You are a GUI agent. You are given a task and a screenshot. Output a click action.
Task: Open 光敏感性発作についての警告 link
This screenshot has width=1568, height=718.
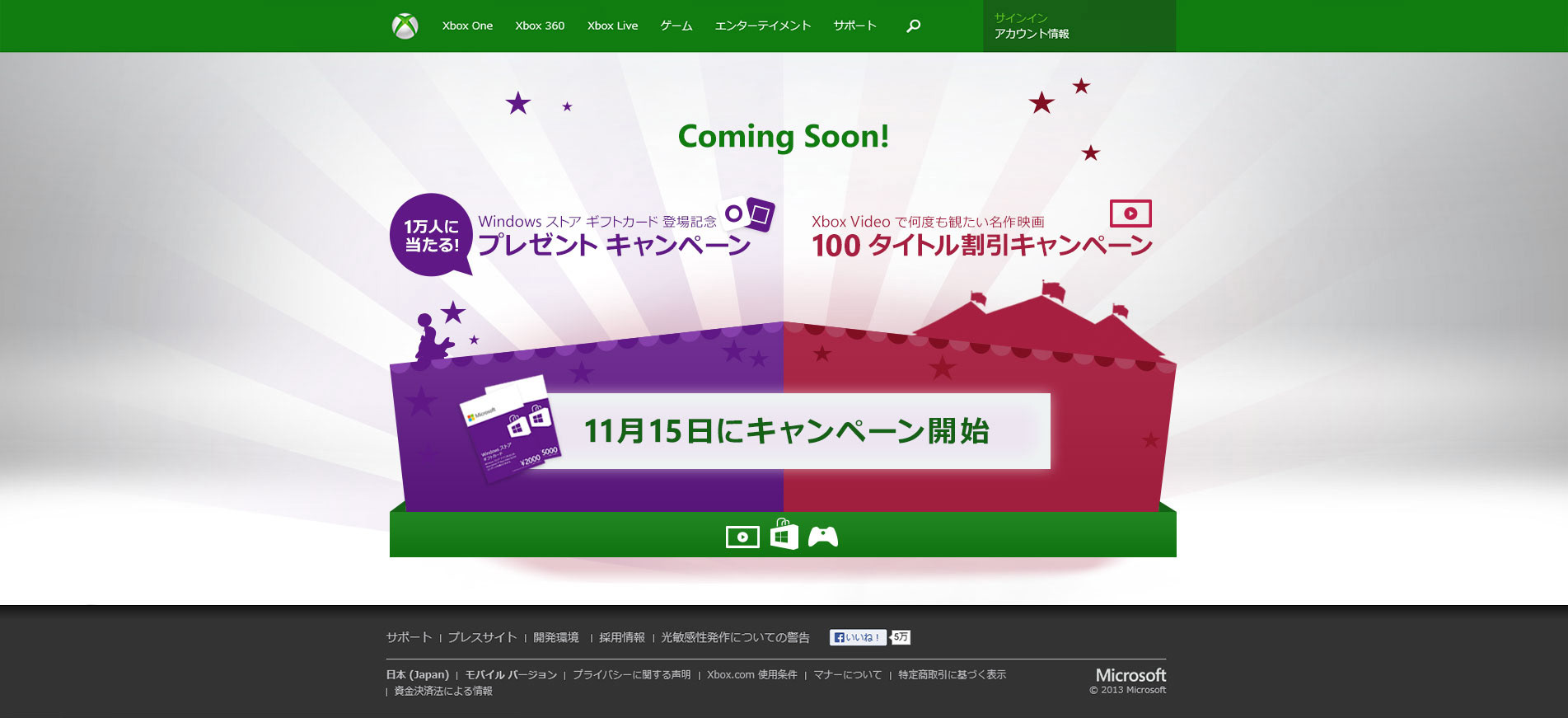pyautogui.click(x=735, y=637)
